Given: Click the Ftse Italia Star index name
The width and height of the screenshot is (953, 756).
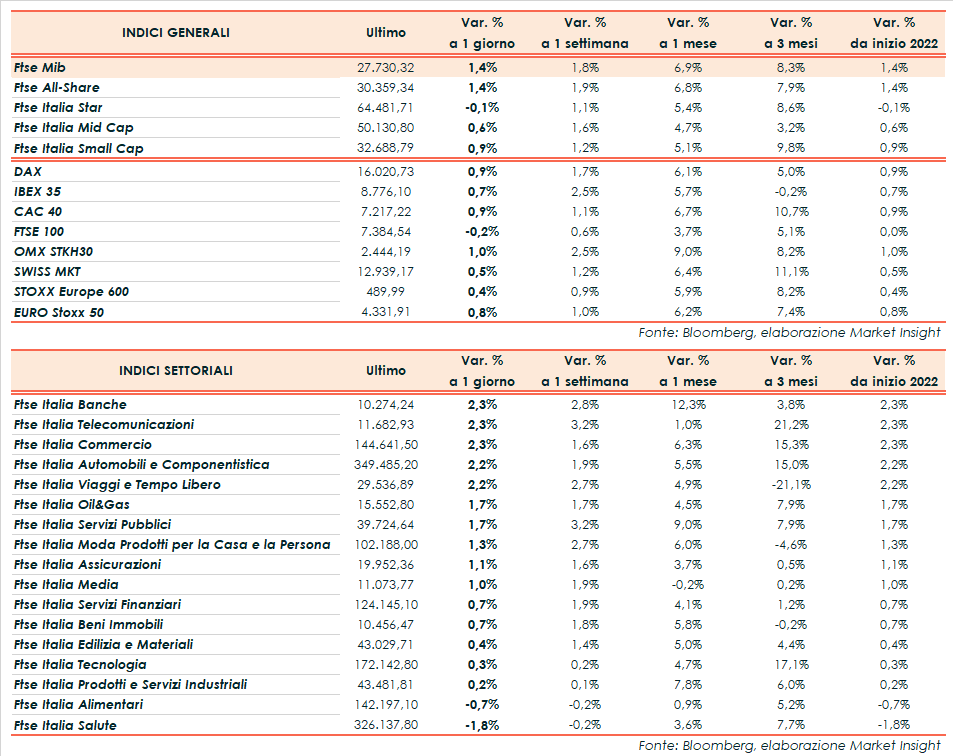Looking at the screenshot, I should click(x=58, y=107).
